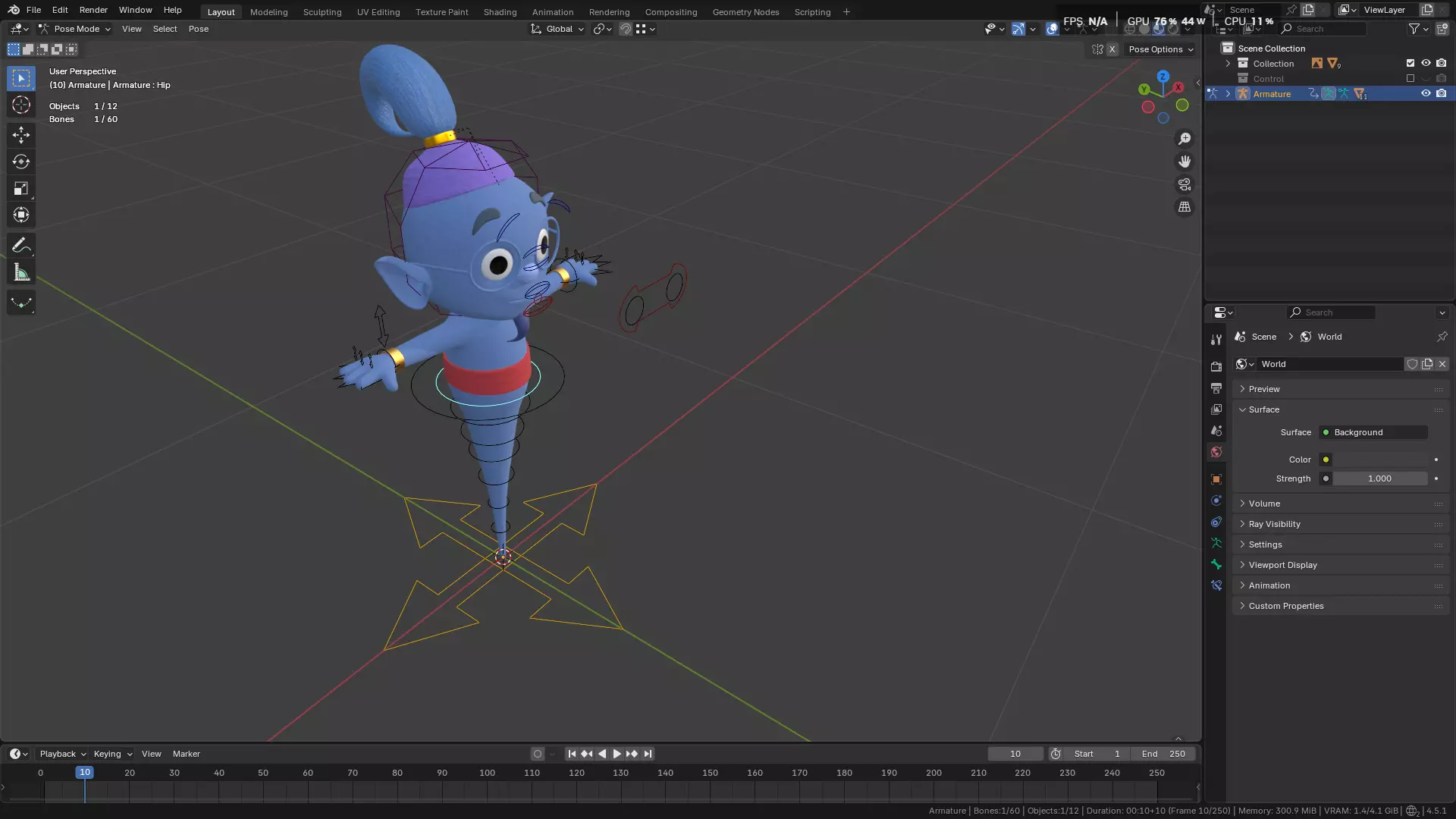1456x819 pixels.
Task: Click the World Color swatch
Action: click(1381, 460)
